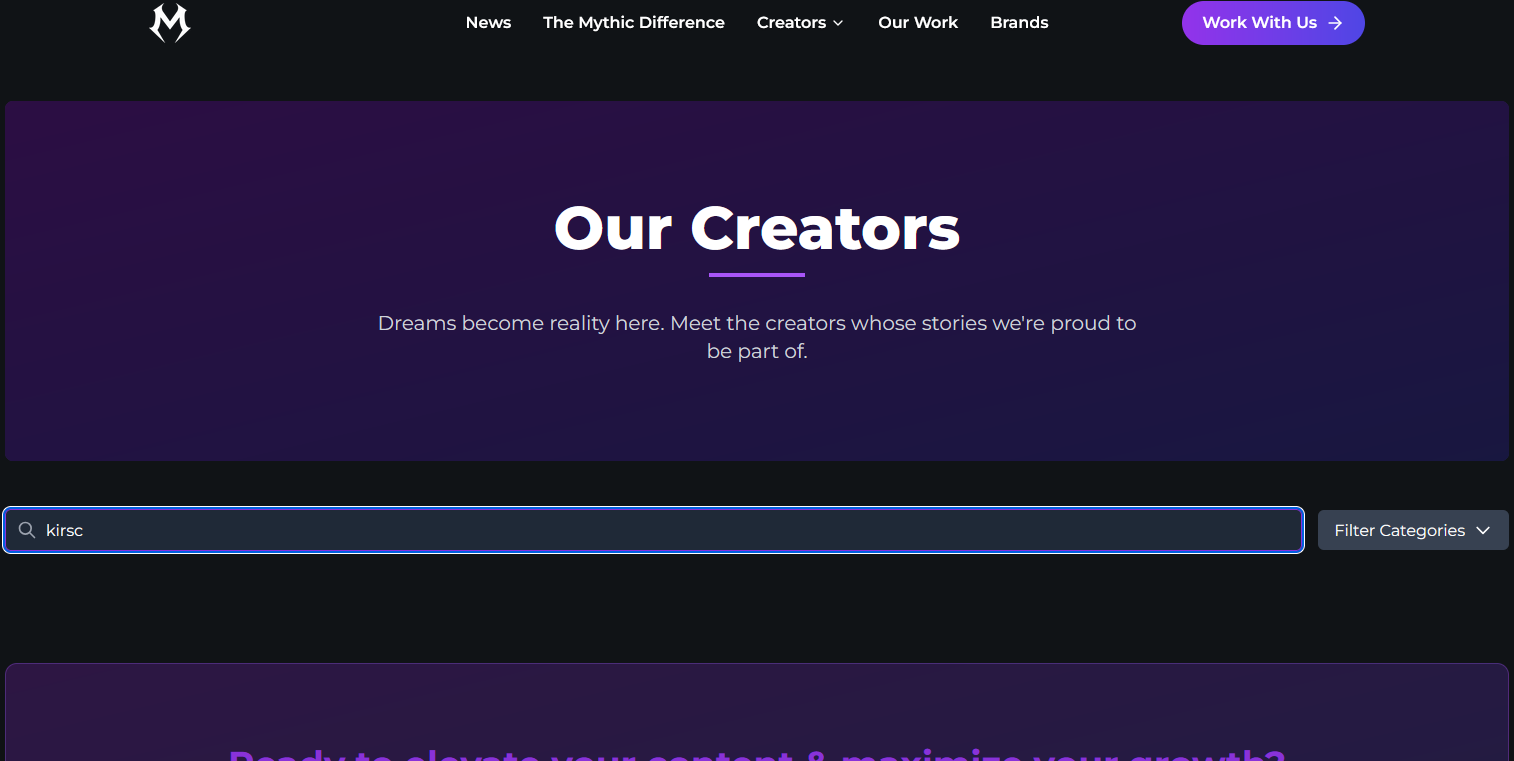Screen dimensions: 1514x761
Task: Open the Filter Categories dropdown
Action: pyautogui.click(x=1413, y=530)
